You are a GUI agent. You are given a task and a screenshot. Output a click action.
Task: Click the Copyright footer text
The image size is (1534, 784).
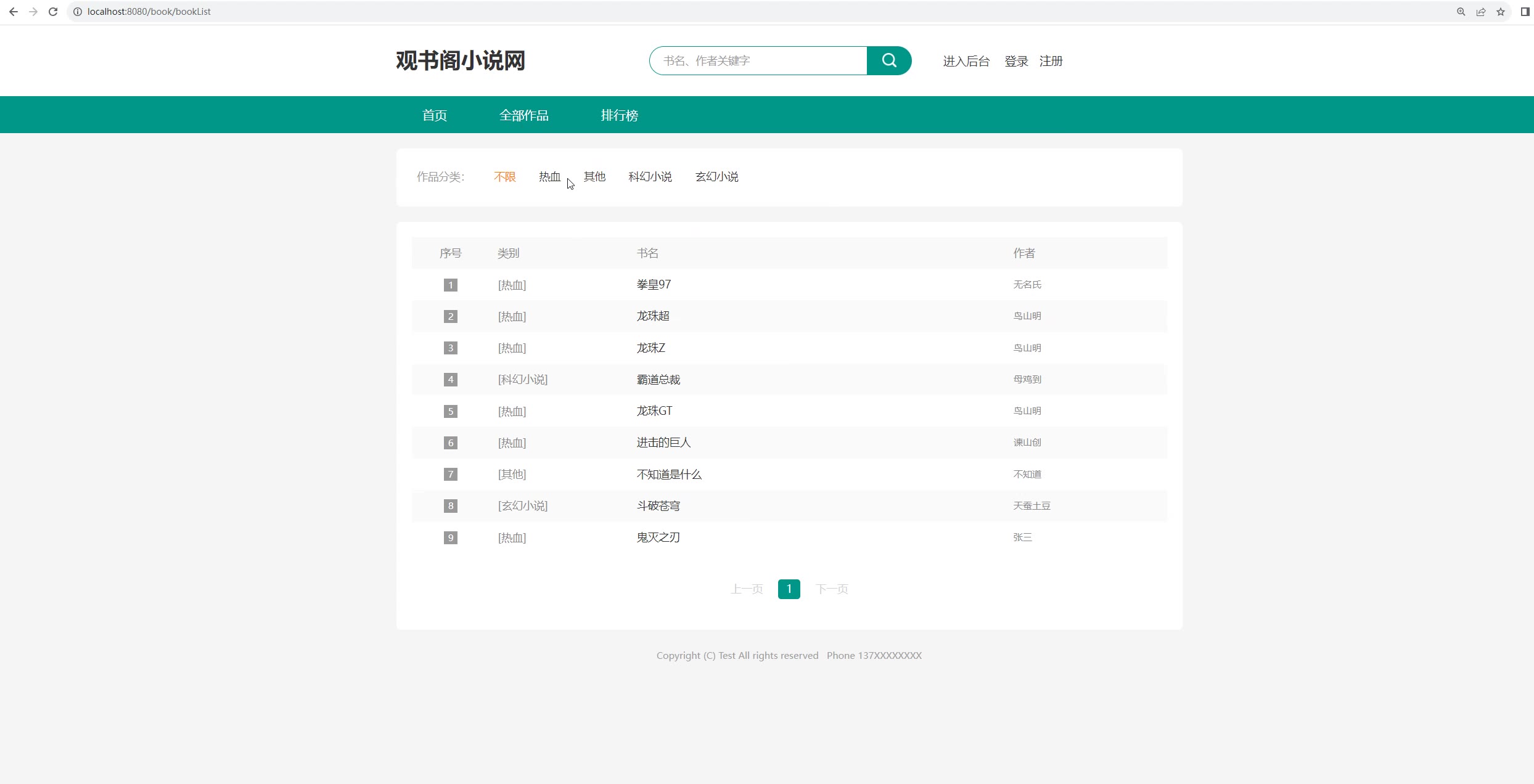point(789,656)
